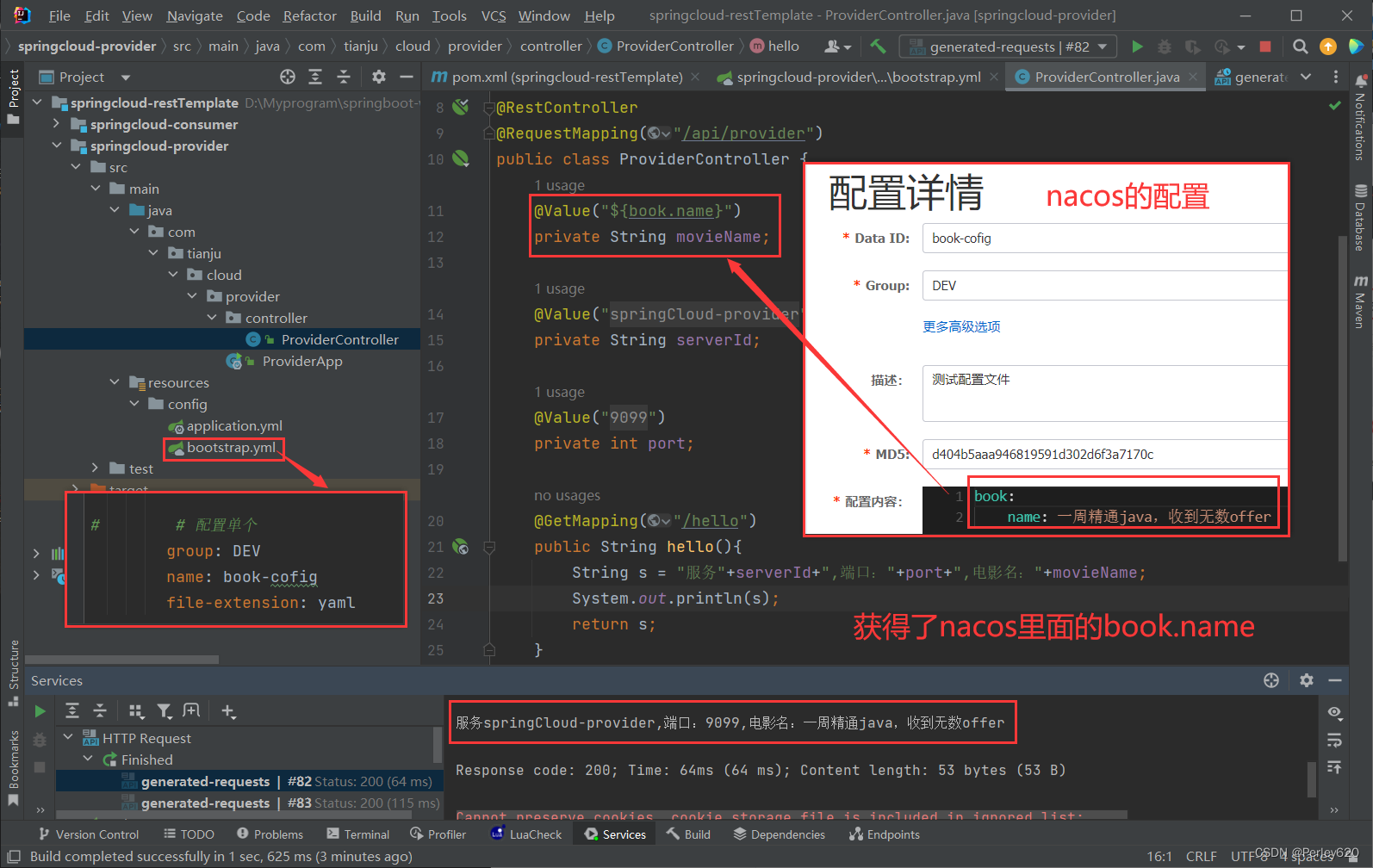1373x868 pixels.
Task: Minimize the Services panel
Action: pos(1335,680)
